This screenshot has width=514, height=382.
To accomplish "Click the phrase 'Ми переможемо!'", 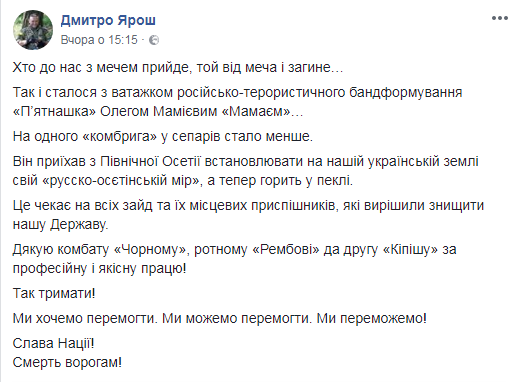I will pos(371,318).
